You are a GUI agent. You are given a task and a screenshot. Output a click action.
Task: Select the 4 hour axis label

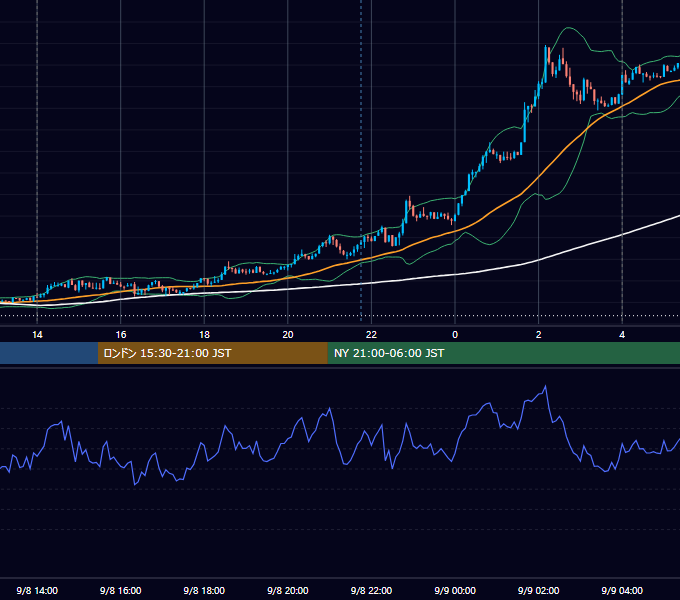coord(622,335)
